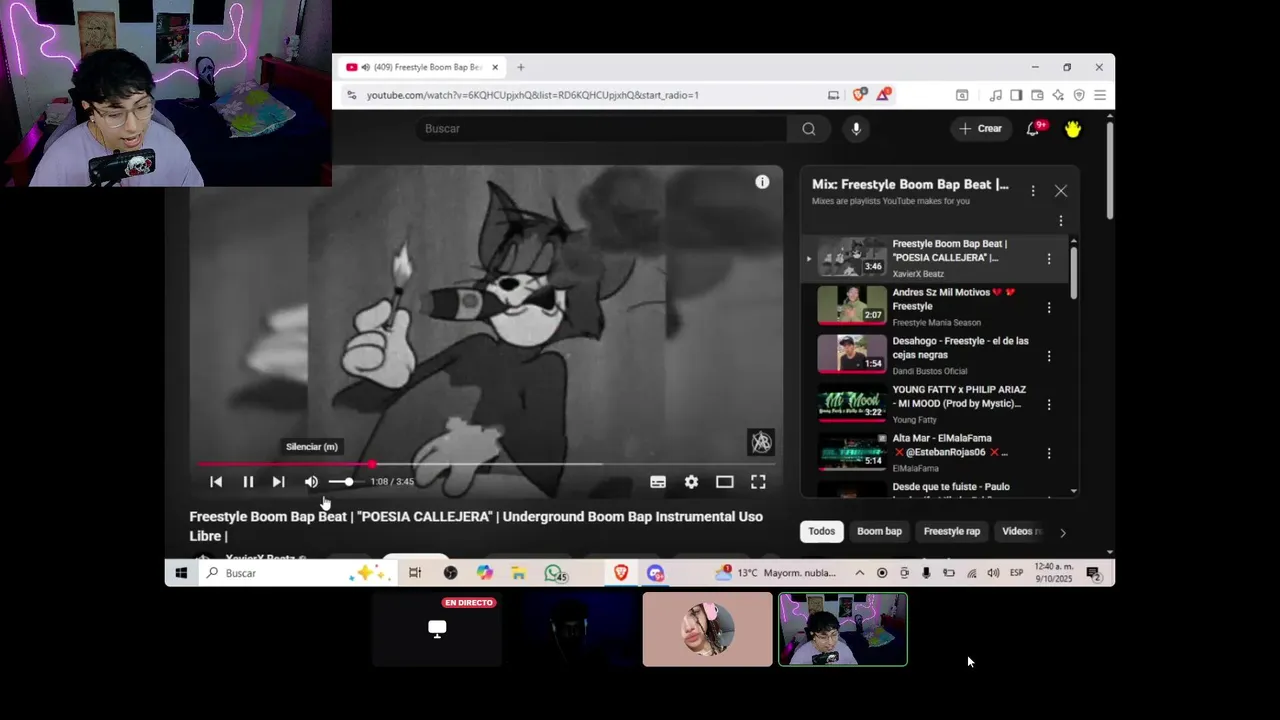Focus the YouTube Buscar search field

pyautogui.click(x=601, y=129)
